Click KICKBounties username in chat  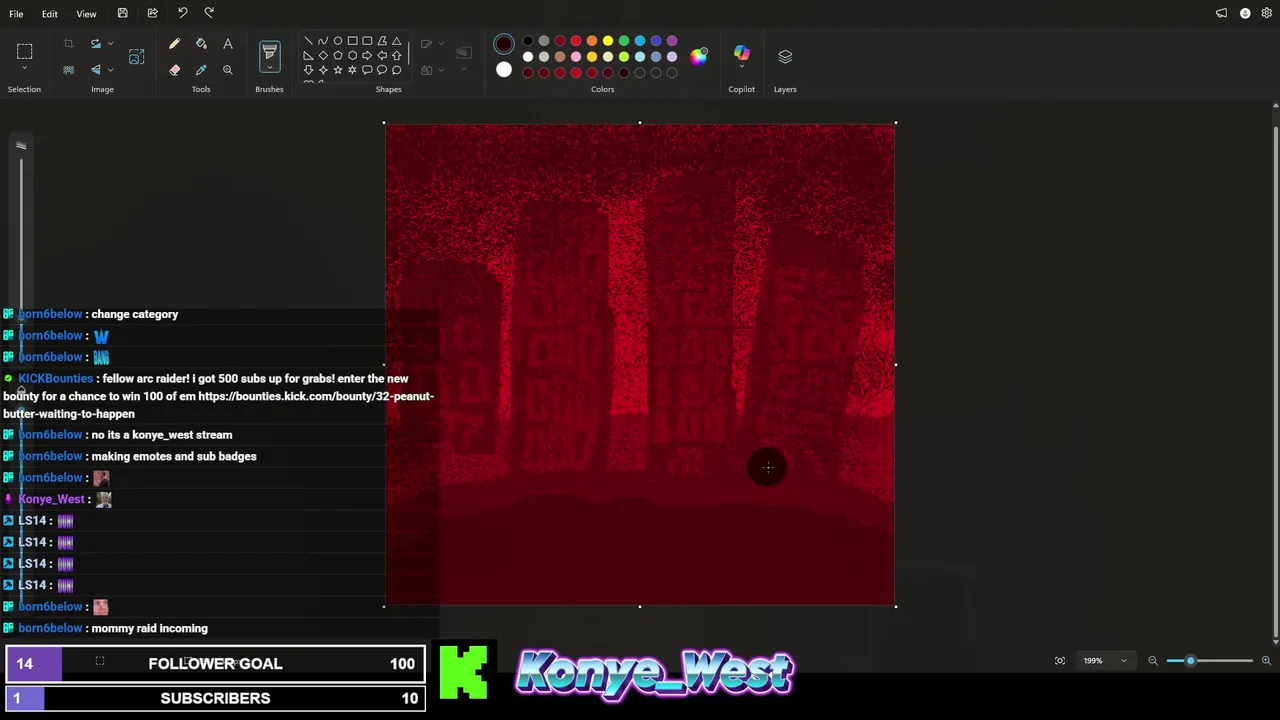coord(55,379)
